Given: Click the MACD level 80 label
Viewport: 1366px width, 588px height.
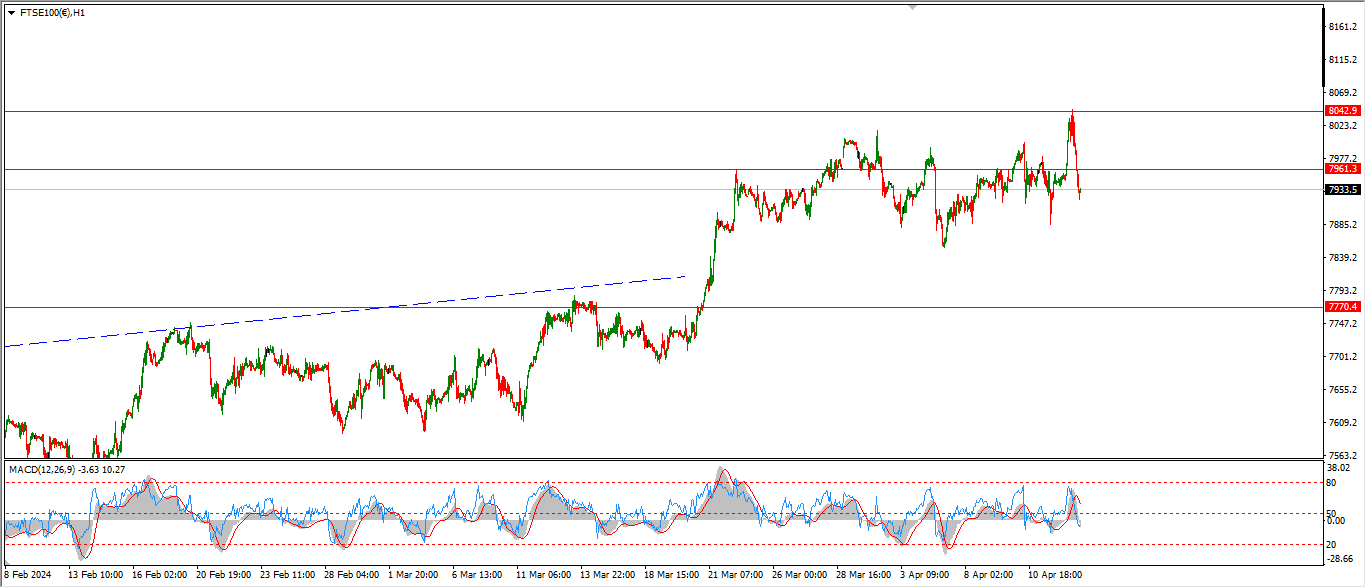Looking at the screenshot, I should [x=1332, y=482].
